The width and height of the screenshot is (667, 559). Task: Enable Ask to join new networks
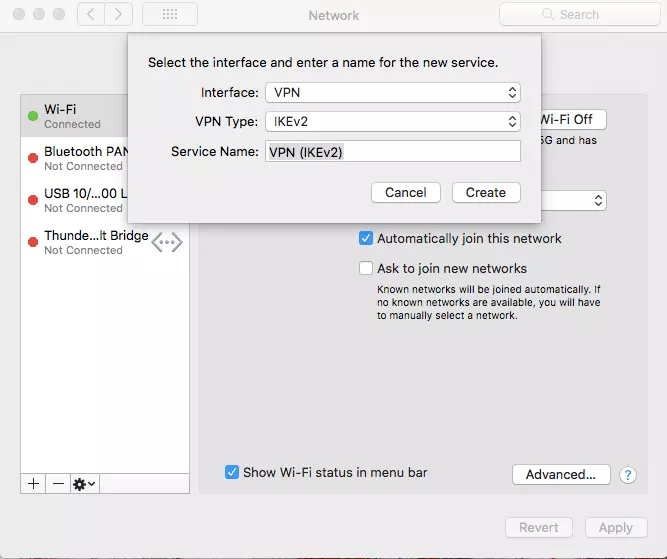pos(366,268)
